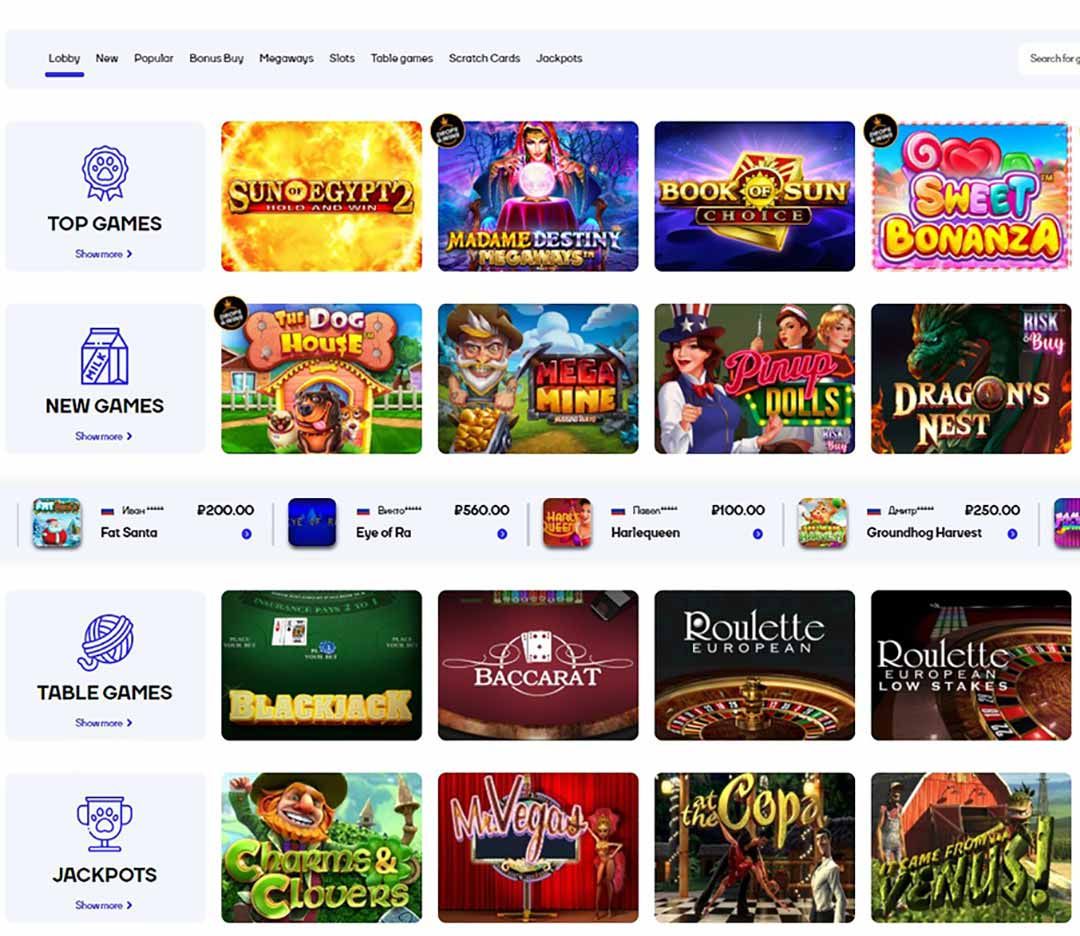Click the Groundhog Harvest winner game icon
The width and height of the screenshot is (1080, 936).
coord(822,523)
